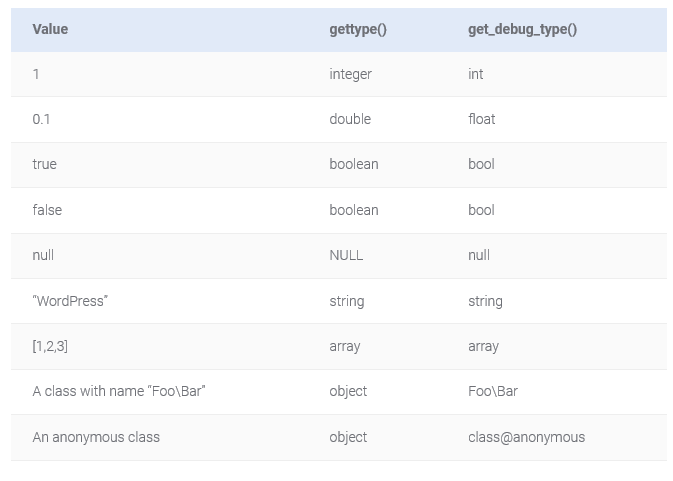Click the string cell under get_debug_type()
Screen dimensions: 673x481
pos(485,301)
